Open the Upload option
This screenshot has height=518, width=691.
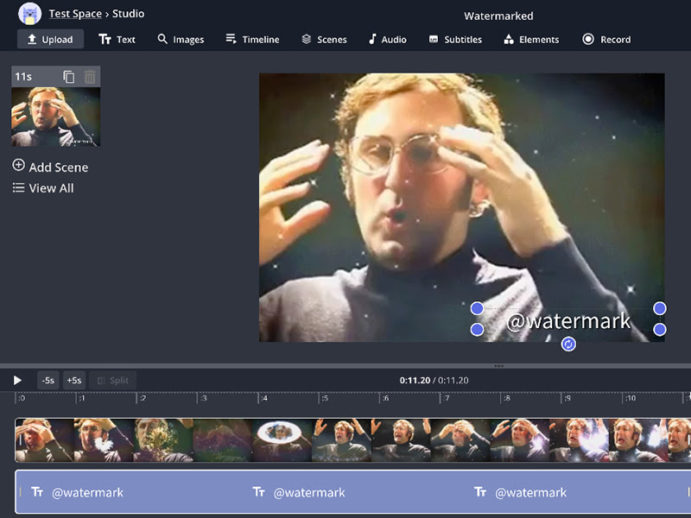click(50, 39)
